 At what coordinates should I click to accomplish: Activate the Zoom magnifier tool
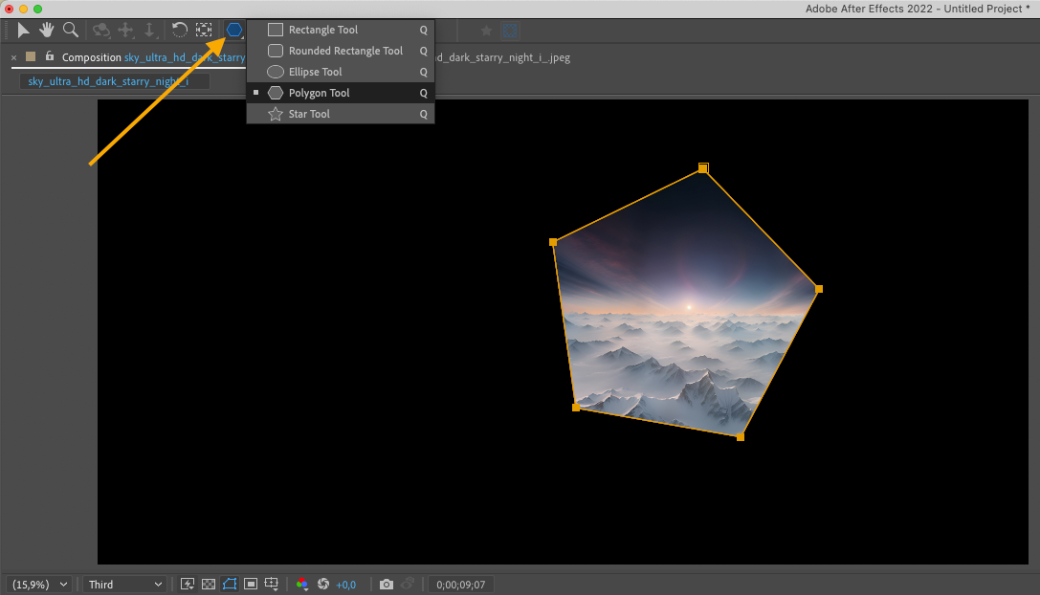pos(70,30)
